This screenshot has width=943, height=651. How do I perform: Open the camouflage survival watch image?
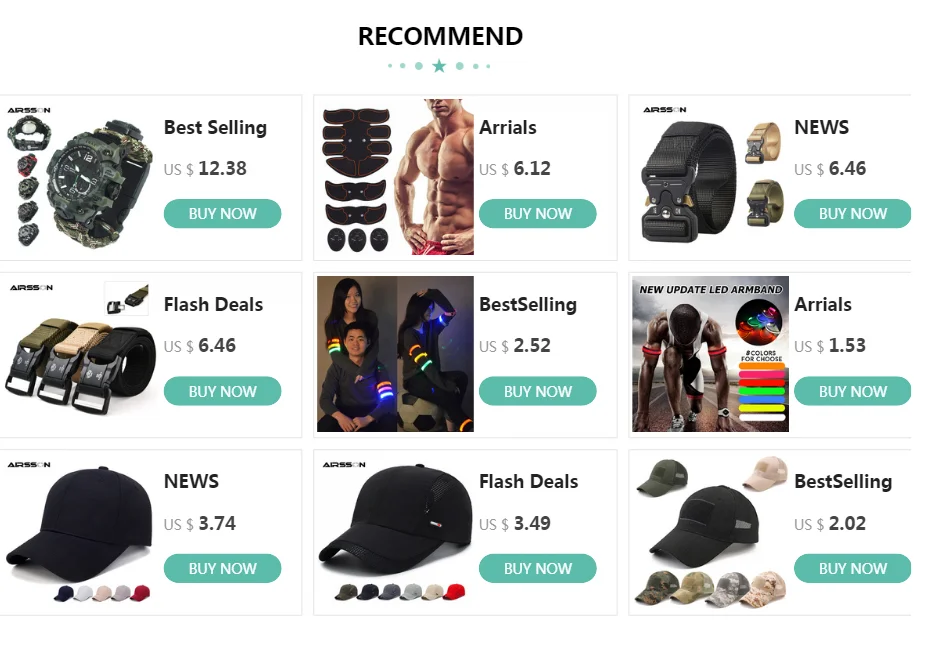coord(80,177)
